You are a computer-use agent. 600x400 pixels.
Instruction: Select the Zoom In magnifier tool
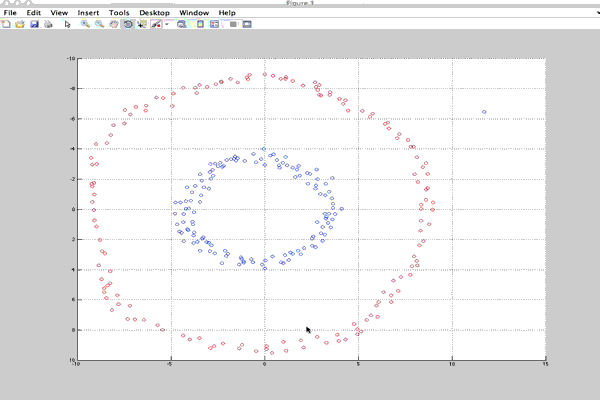click(85, 23)
